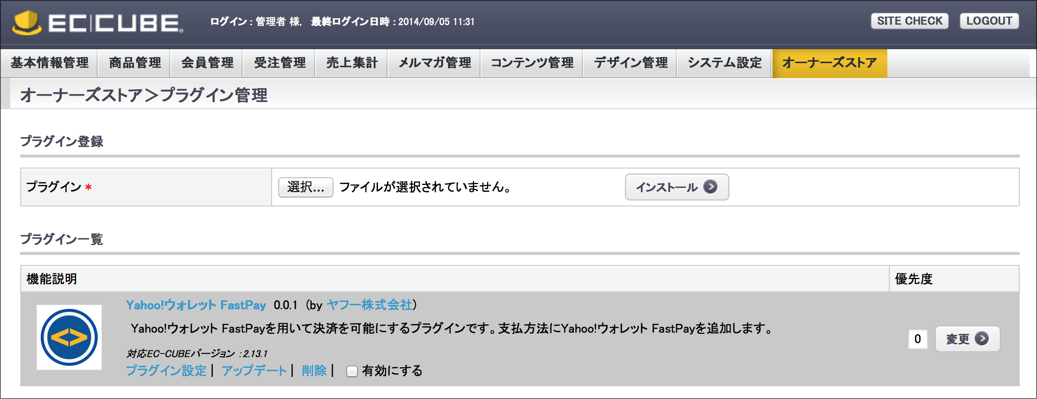Screen dimensions: 1037x399
Task: Open the 売上集計 menu
Action: (351, 64)
